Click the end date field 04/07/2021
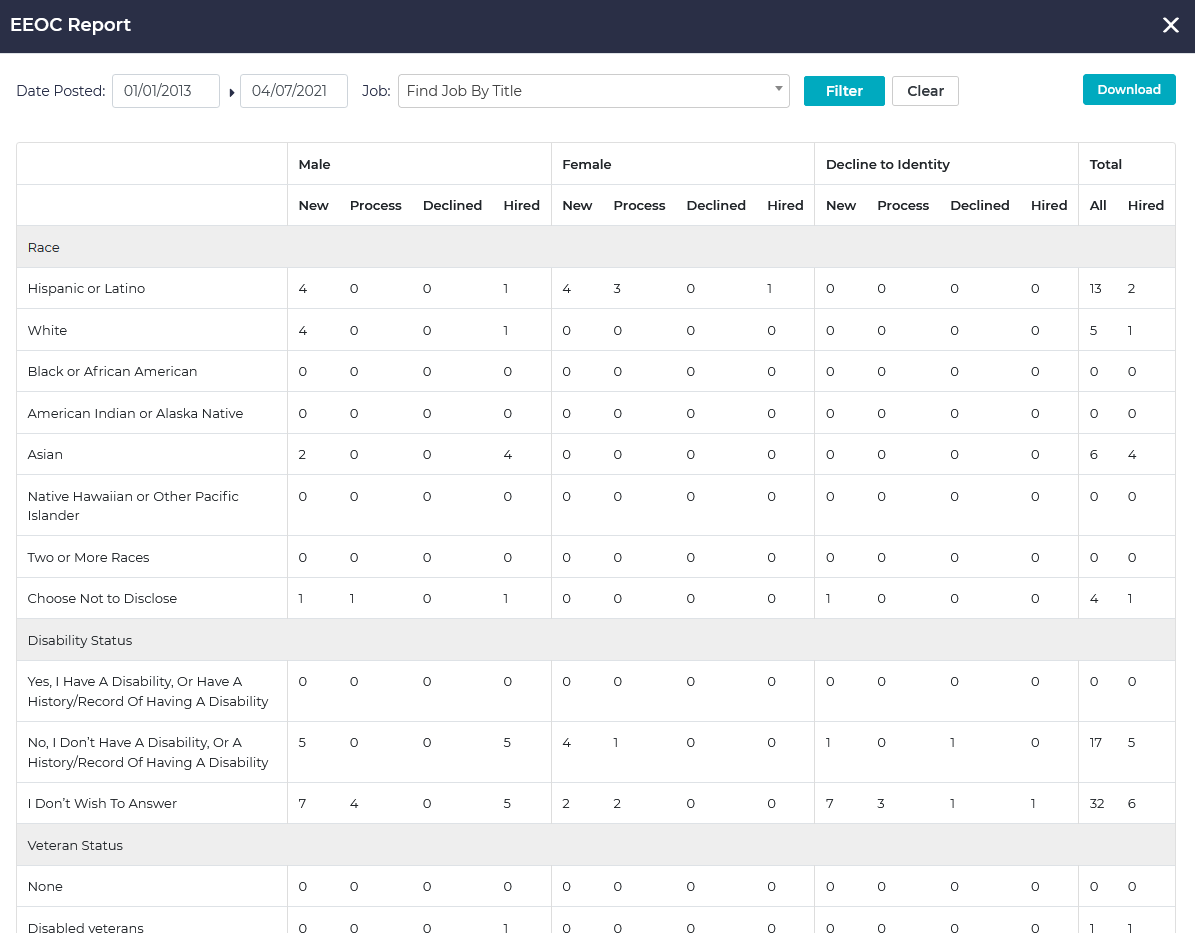Viewport: 1195px width, 933px height. (294, 91)
